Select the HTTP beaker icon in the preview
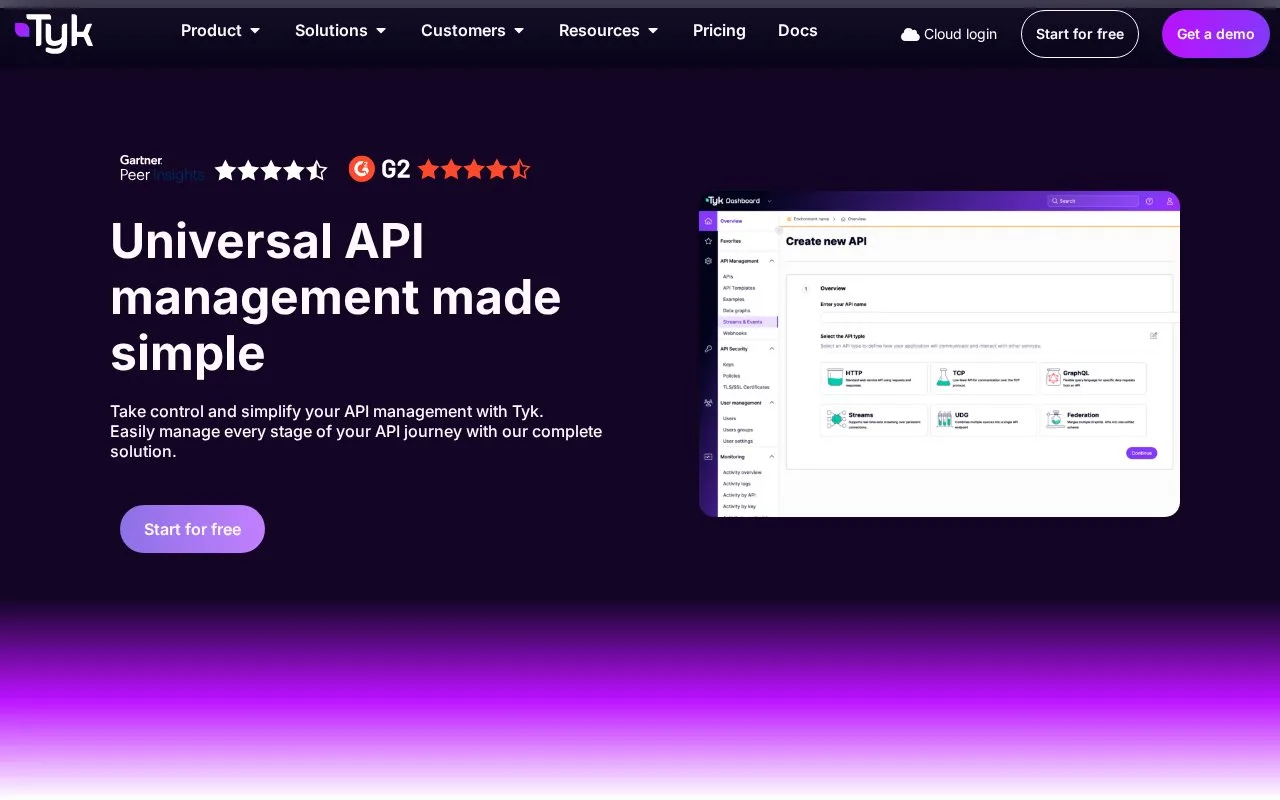 click(835, 378)
